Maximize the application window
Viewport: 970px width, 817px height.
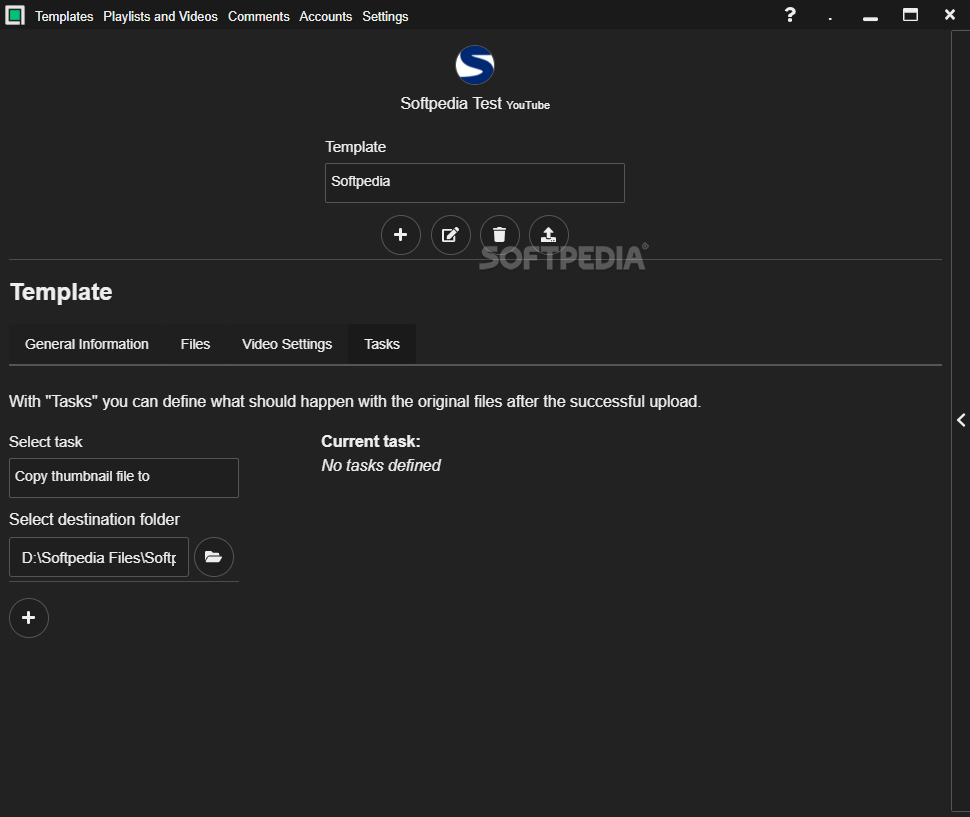point(910,15)
